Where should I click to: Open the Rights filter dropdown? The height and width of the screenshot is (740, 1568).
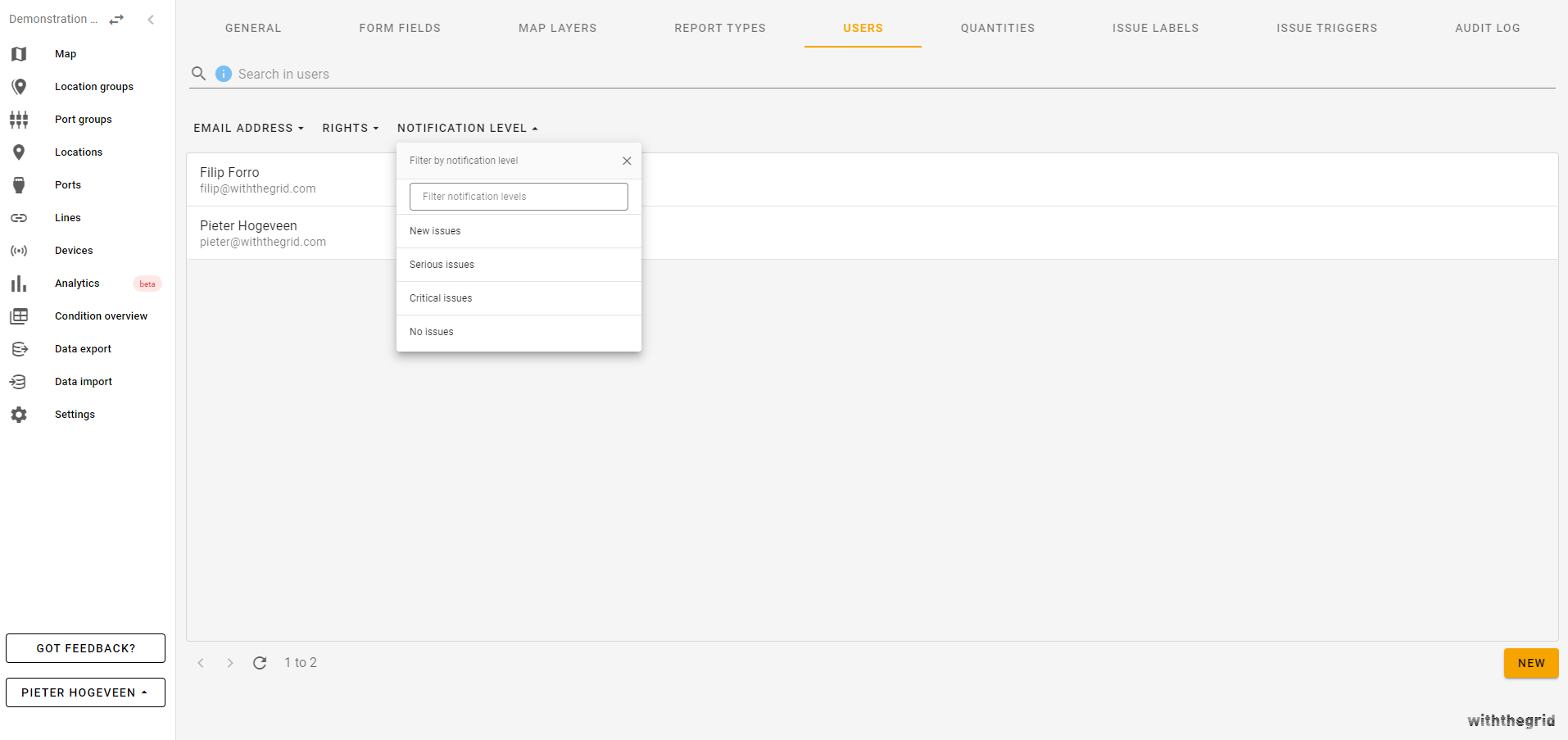tap(350, 128)
